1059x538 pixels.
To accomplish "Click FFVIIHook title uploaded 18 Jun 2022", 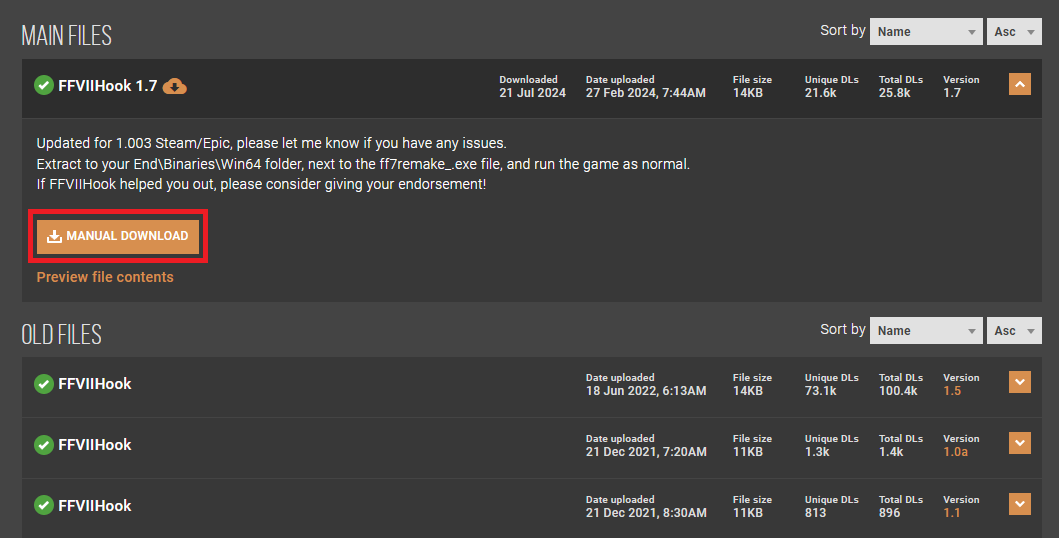I will [95, 384].
